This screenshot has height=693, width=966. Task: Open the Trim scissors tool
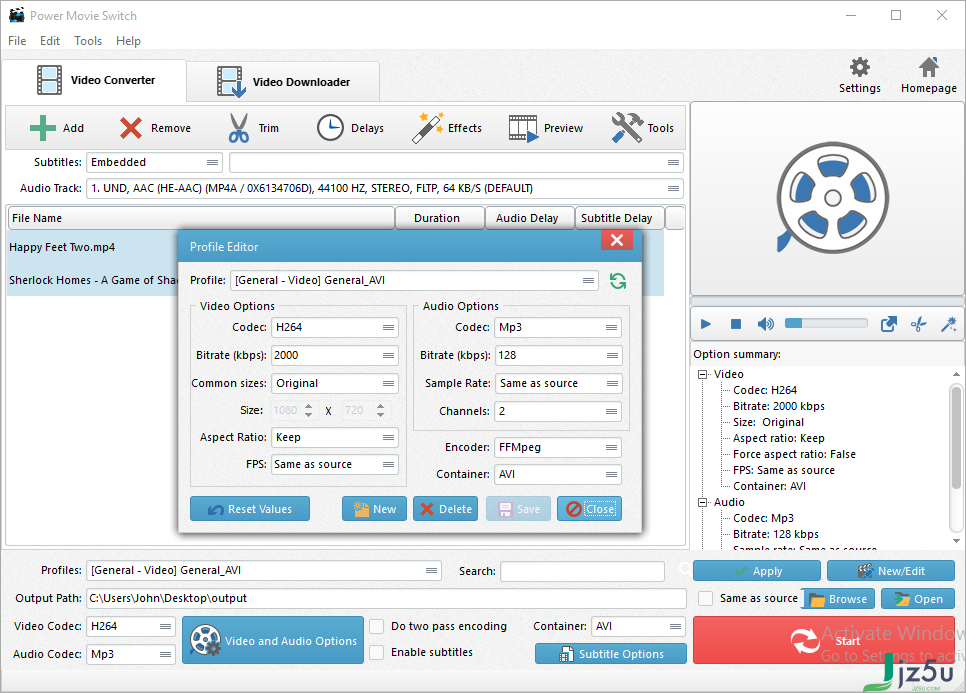(253, 128)
